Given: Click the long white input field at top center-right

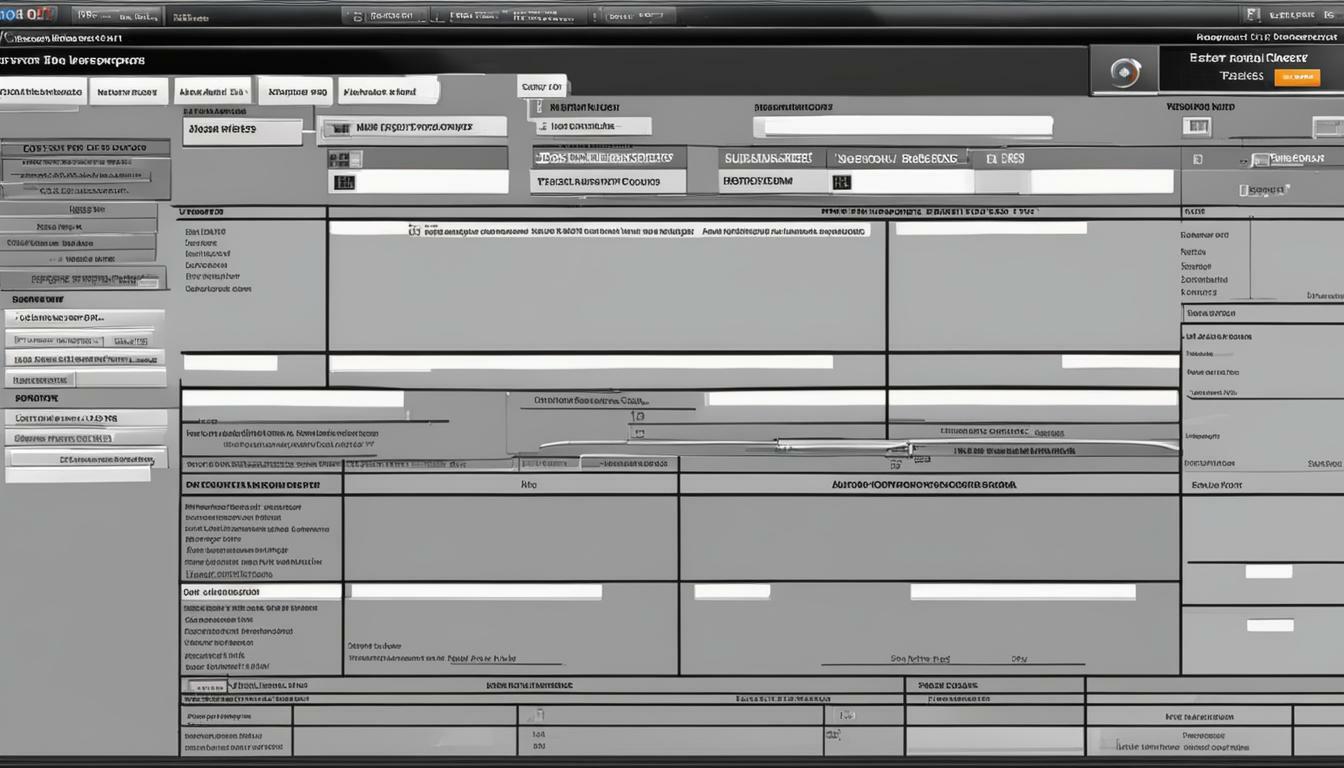Looking at the screenshot, I should (x=902, y=127).
